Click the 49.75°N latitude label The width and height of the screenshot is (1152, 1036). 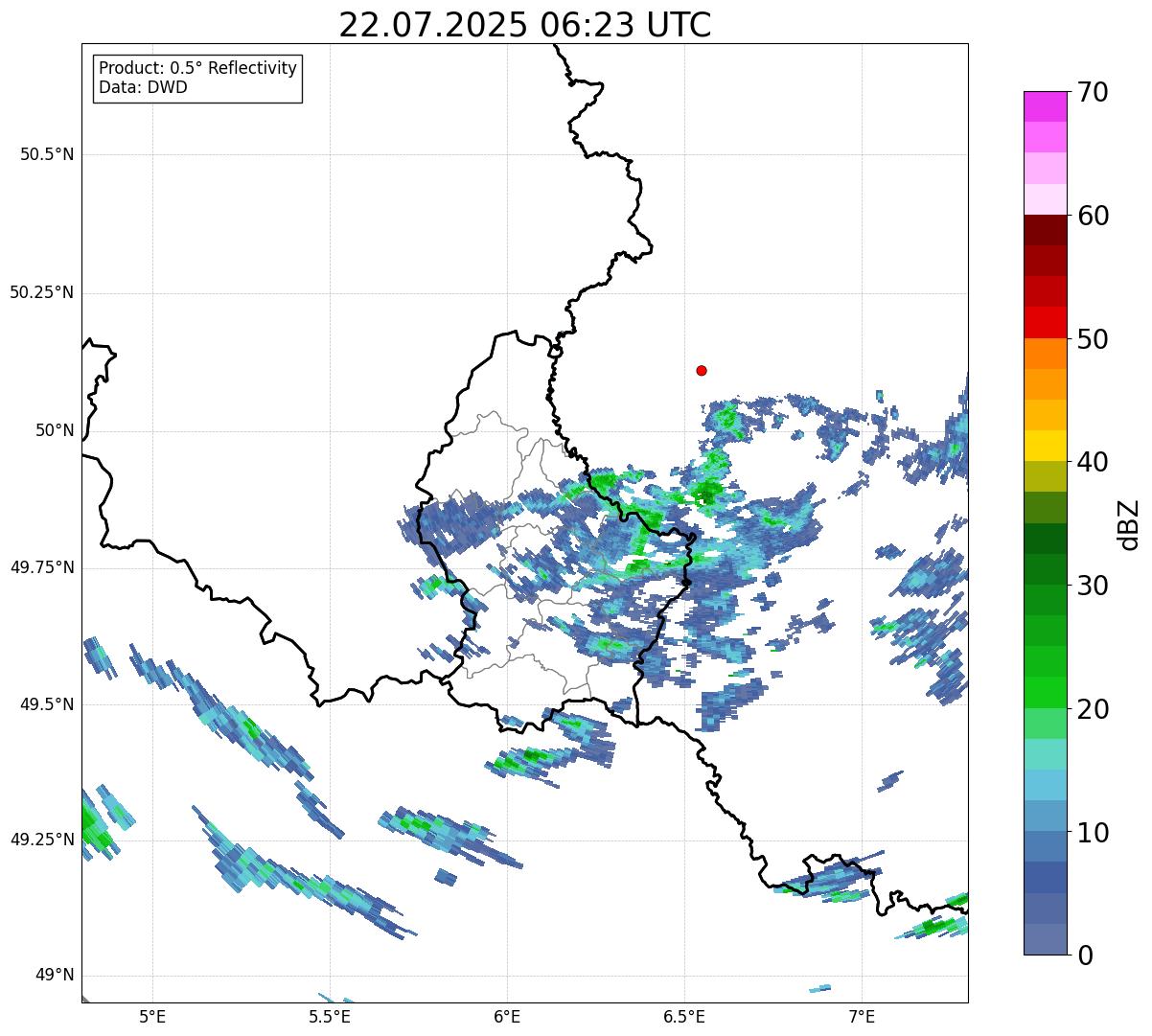point(42,567)
